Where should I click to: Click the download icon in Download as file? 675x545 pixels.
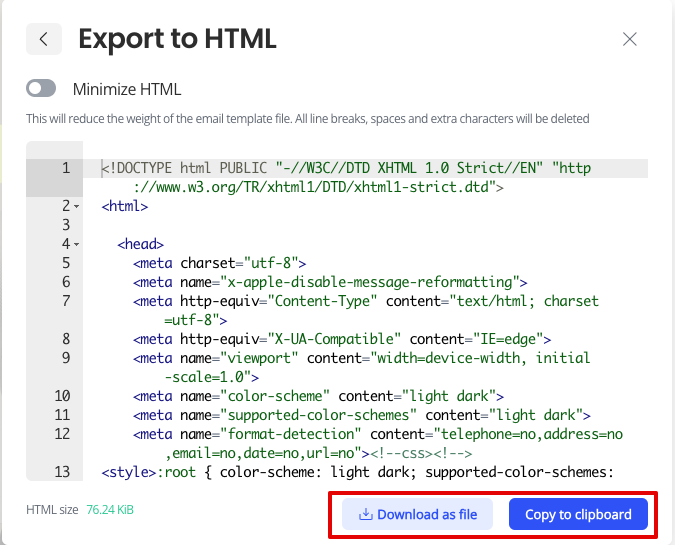365,514
